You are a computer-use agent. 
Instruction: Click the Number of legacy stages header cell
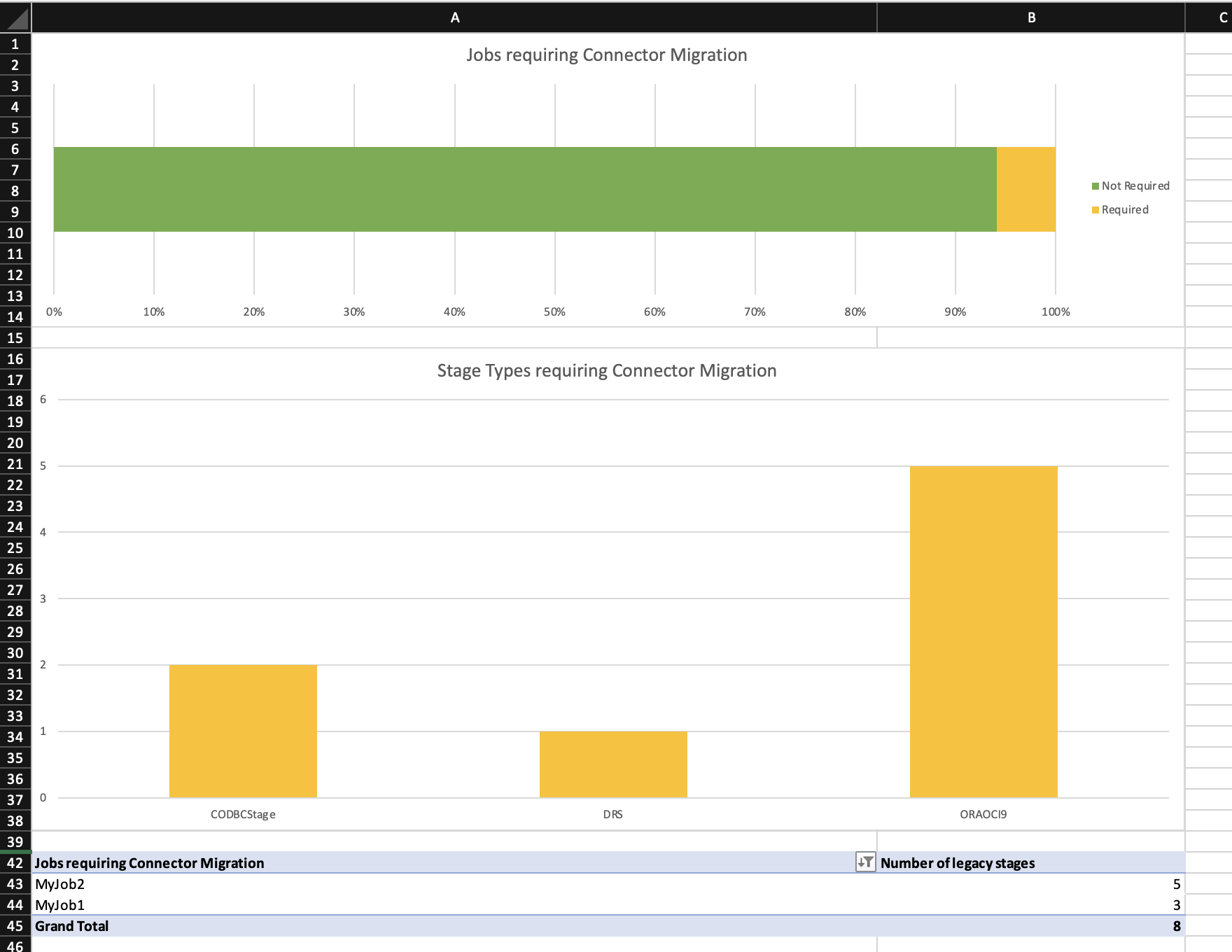tap(1030, 863)
